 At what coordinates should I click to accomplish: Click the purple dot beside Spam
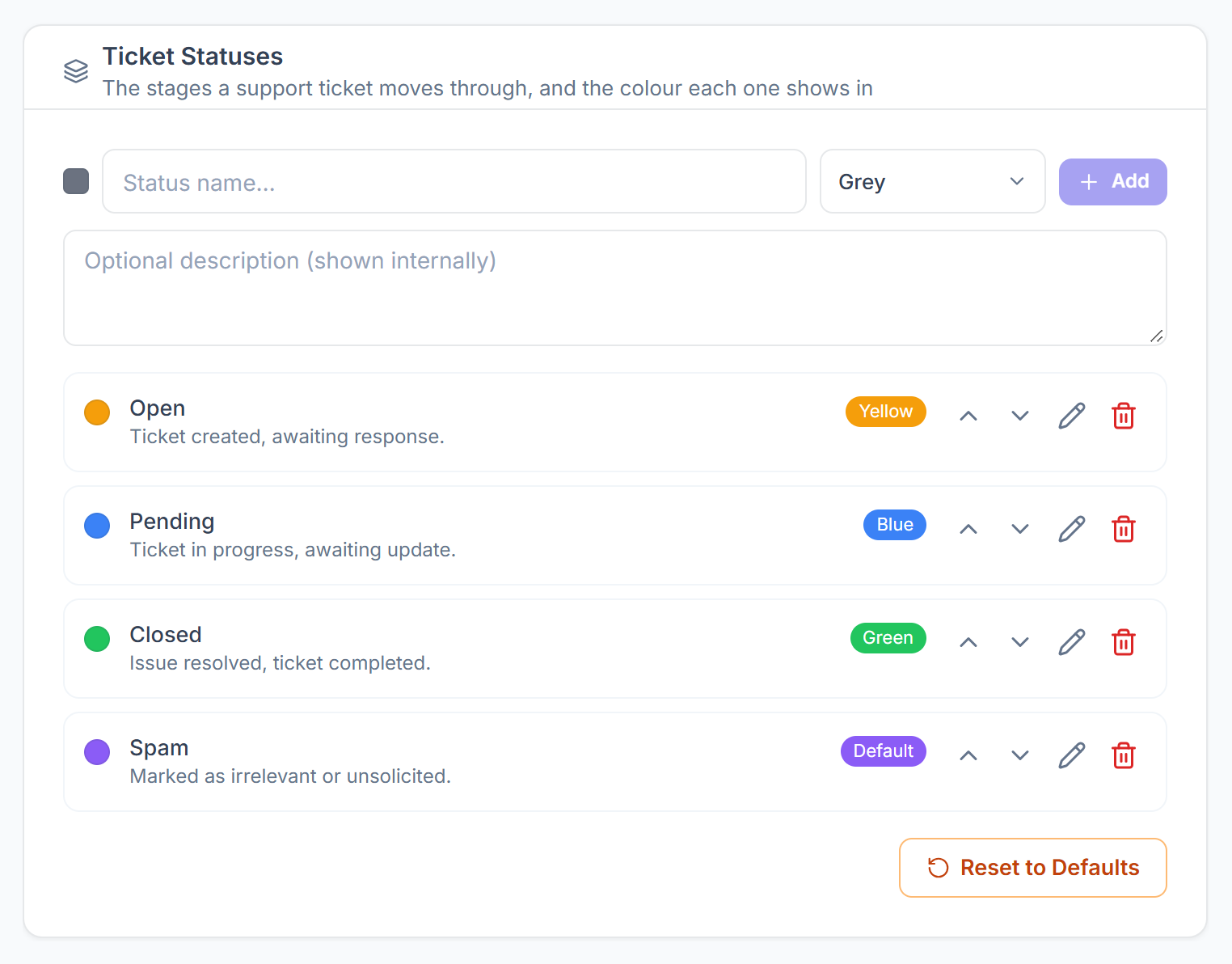(x=97, y=752)
